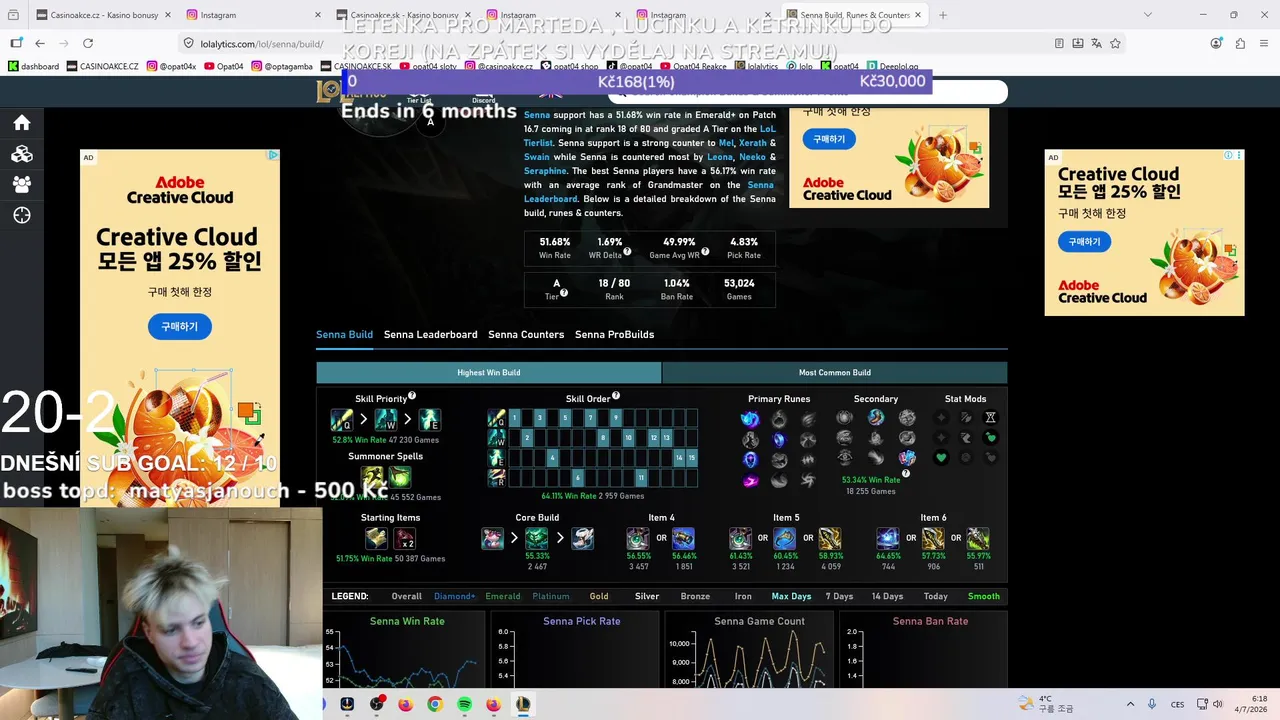
Task: Click the second green summoner spell icon
Action: click(399, 477)
